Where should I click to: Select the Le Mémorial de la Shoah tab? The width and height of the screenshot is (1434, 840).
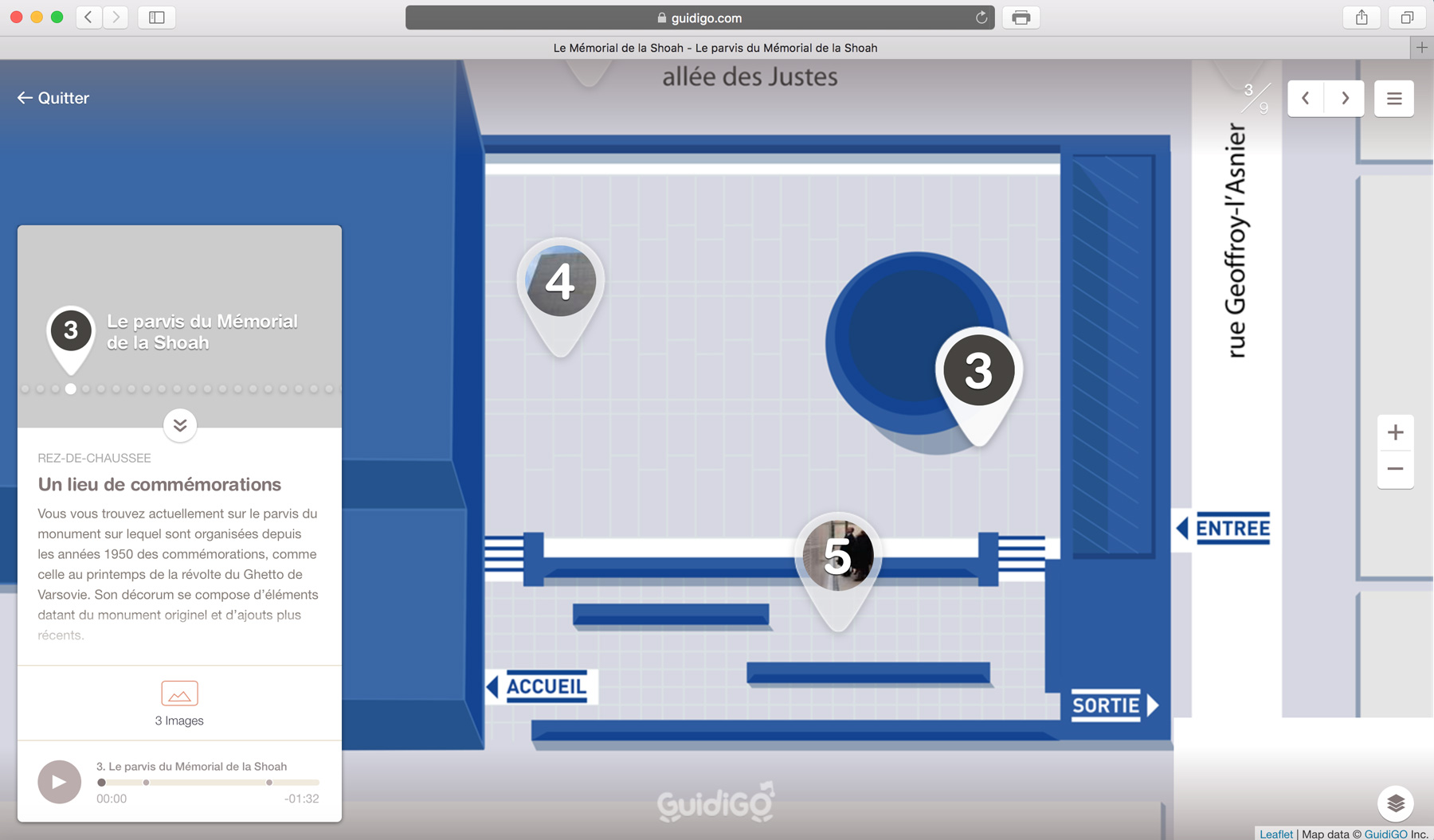(715, 48)
